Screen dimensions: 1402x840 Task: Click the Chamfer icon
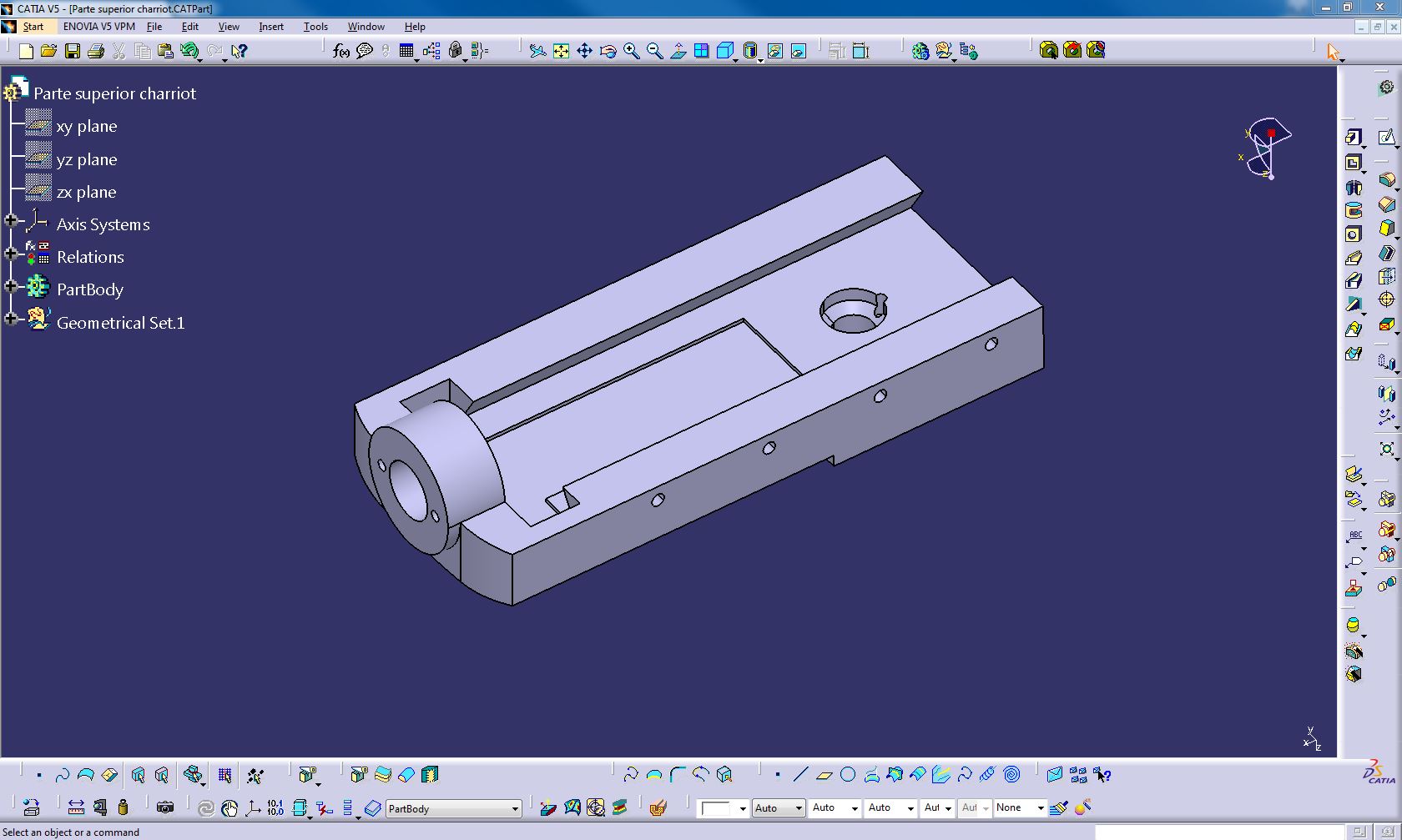coord(1386,204)
